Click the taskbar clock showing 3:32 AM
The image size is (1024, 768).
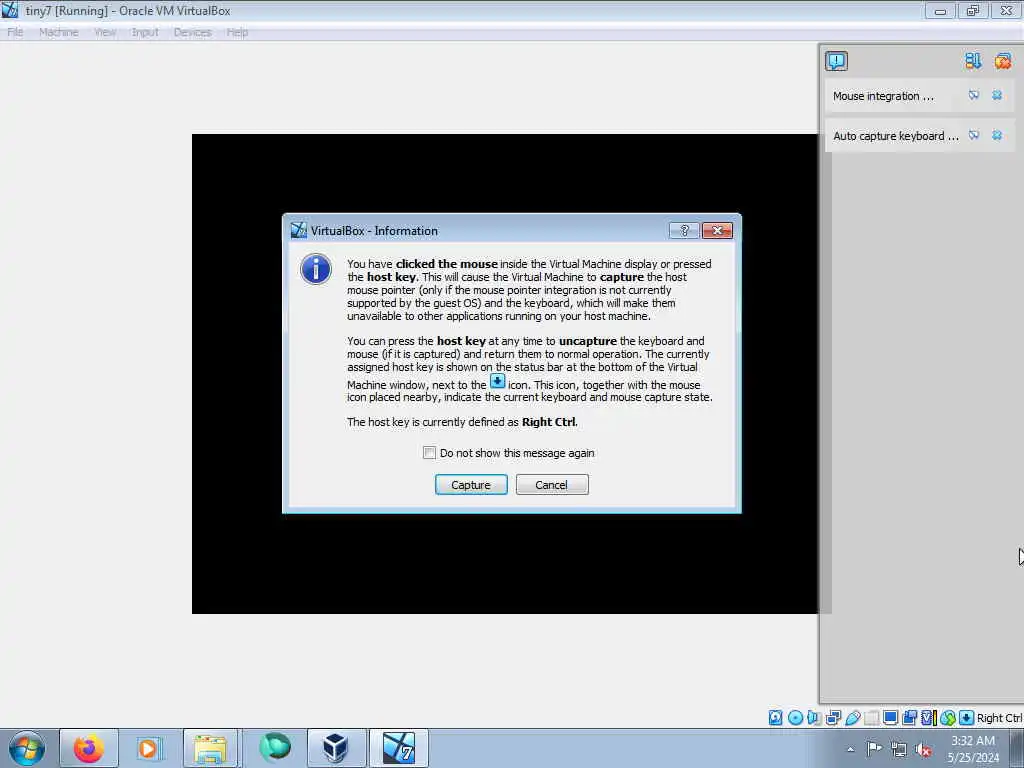(972, 749)
